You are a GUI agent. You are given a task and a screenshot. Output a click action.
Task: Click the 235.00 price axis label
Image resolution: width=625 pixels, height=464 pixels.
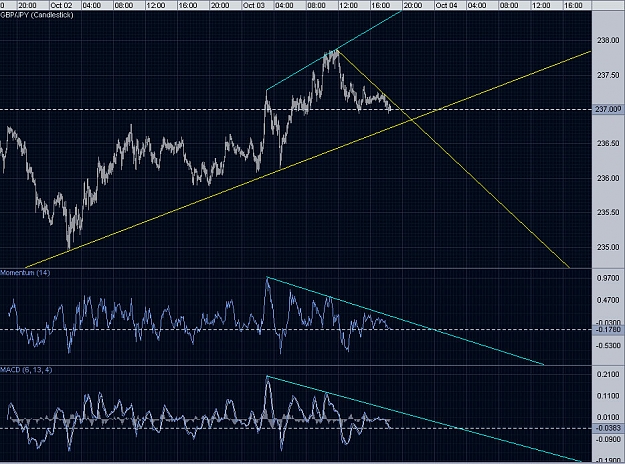pos(608,247)
